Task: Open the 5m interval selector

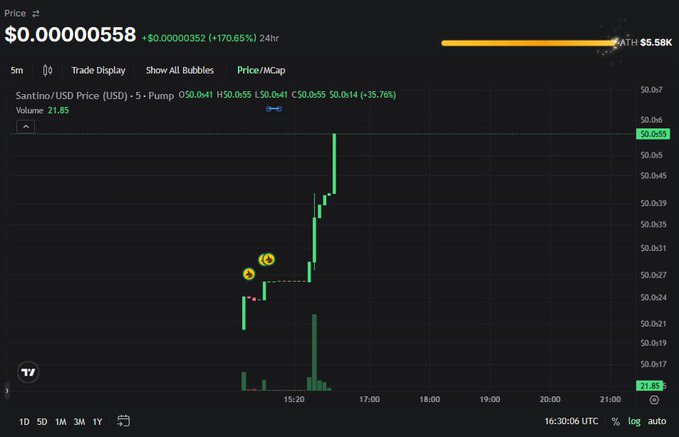Action: pos(17,70)
